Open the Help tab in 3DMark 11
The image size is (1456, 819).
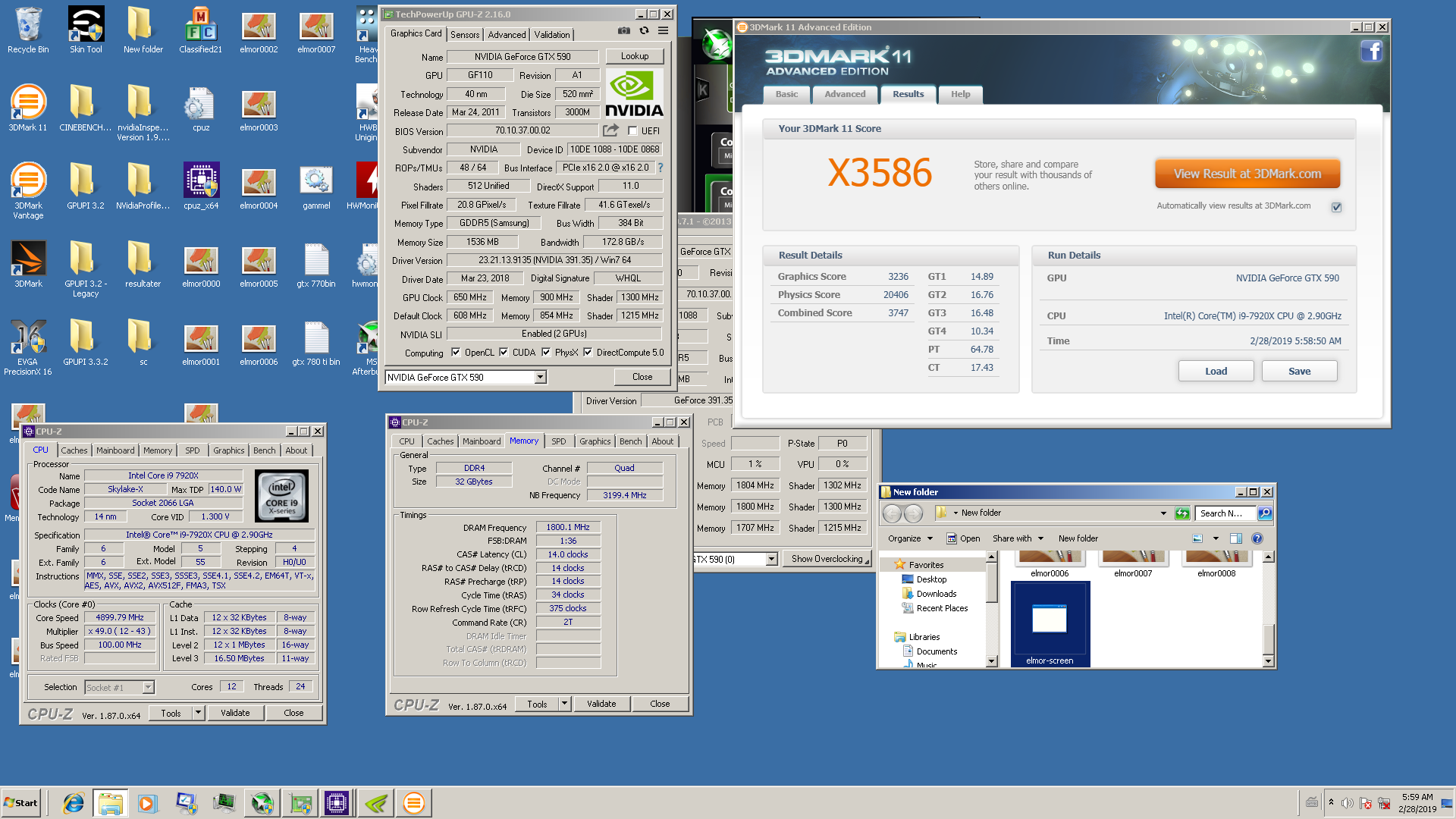[960, 94]
